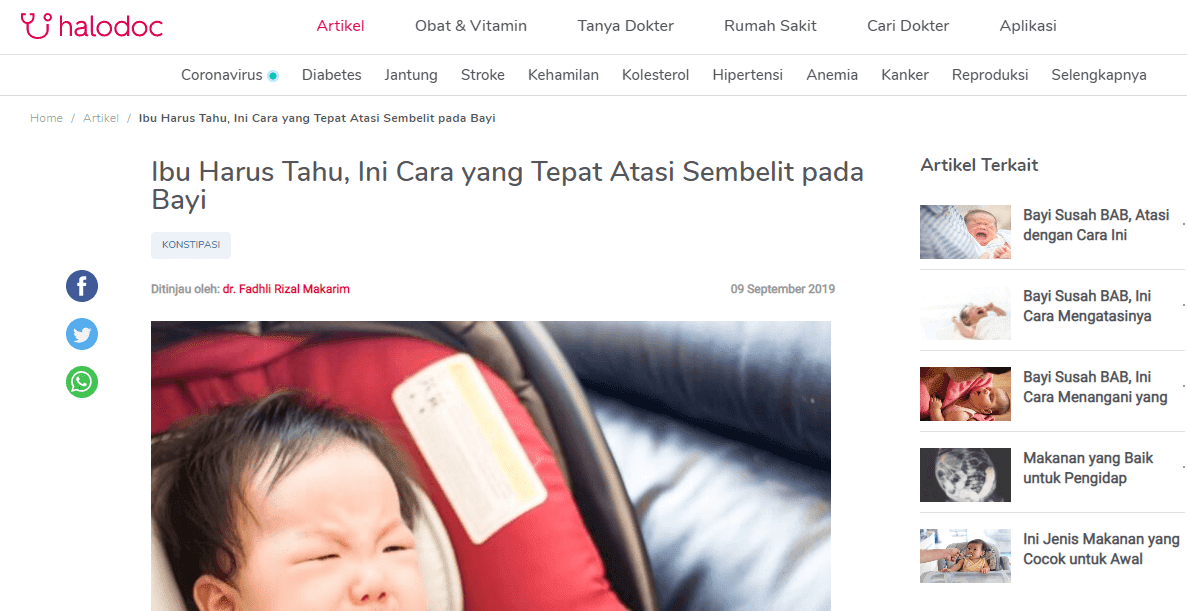This screenshot has width=1187, height=611.
Task: Expand the Selengkapnya topics list
Action: pos(1098,75)
